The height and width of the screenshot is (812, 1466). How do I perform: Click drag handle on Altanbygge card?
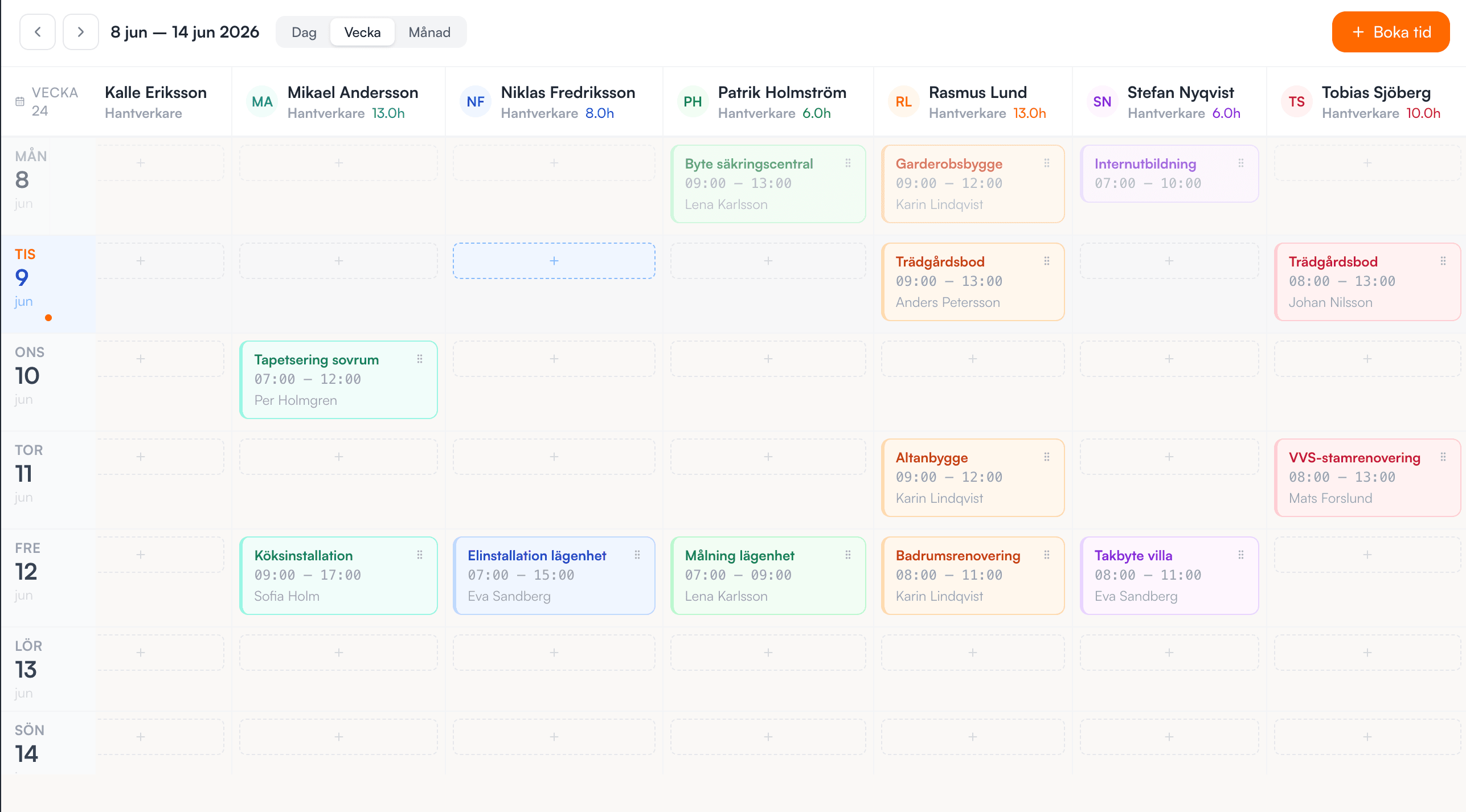coord(1047,457)
